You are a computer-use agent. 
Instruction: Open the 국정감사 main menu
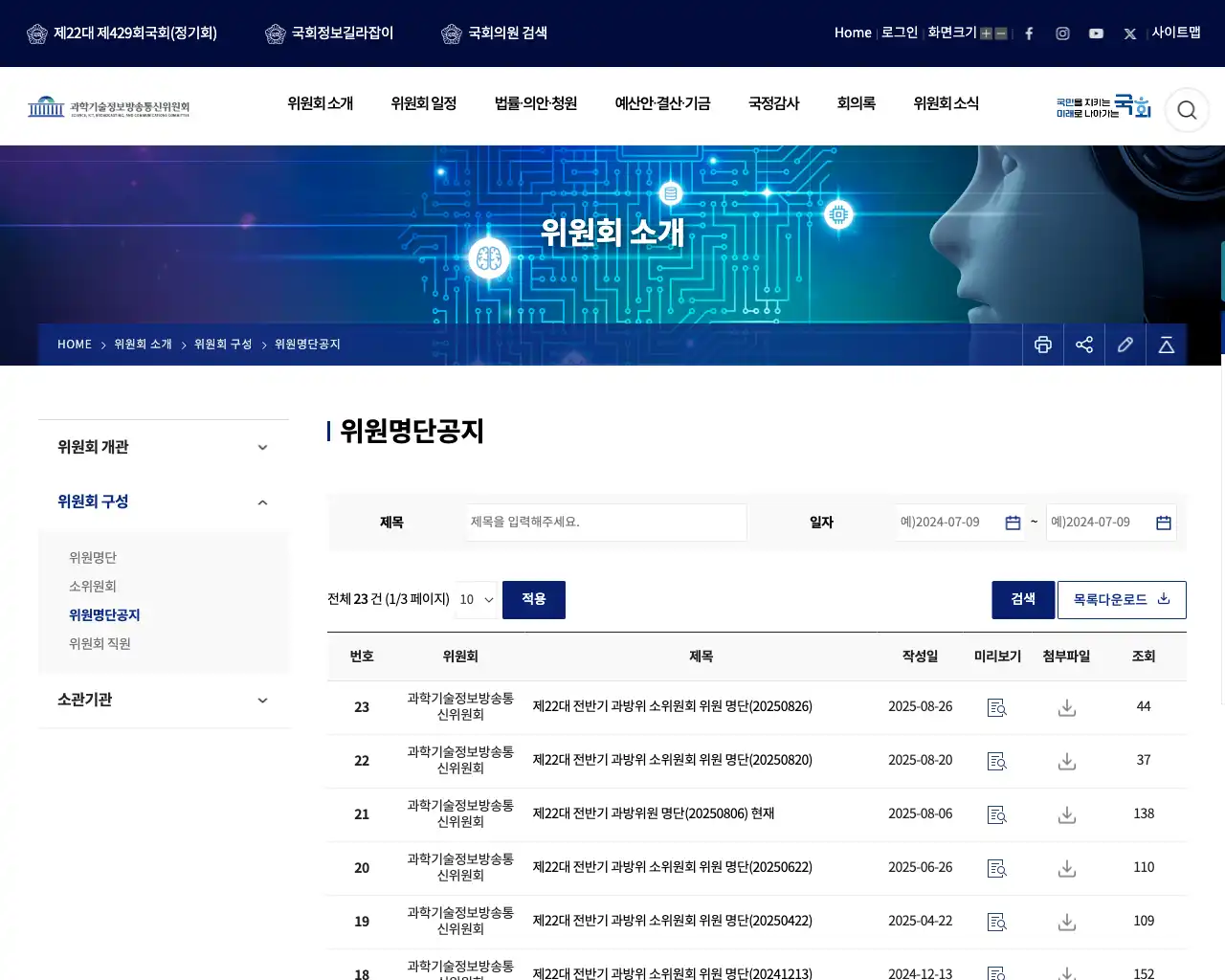[773, 103]
